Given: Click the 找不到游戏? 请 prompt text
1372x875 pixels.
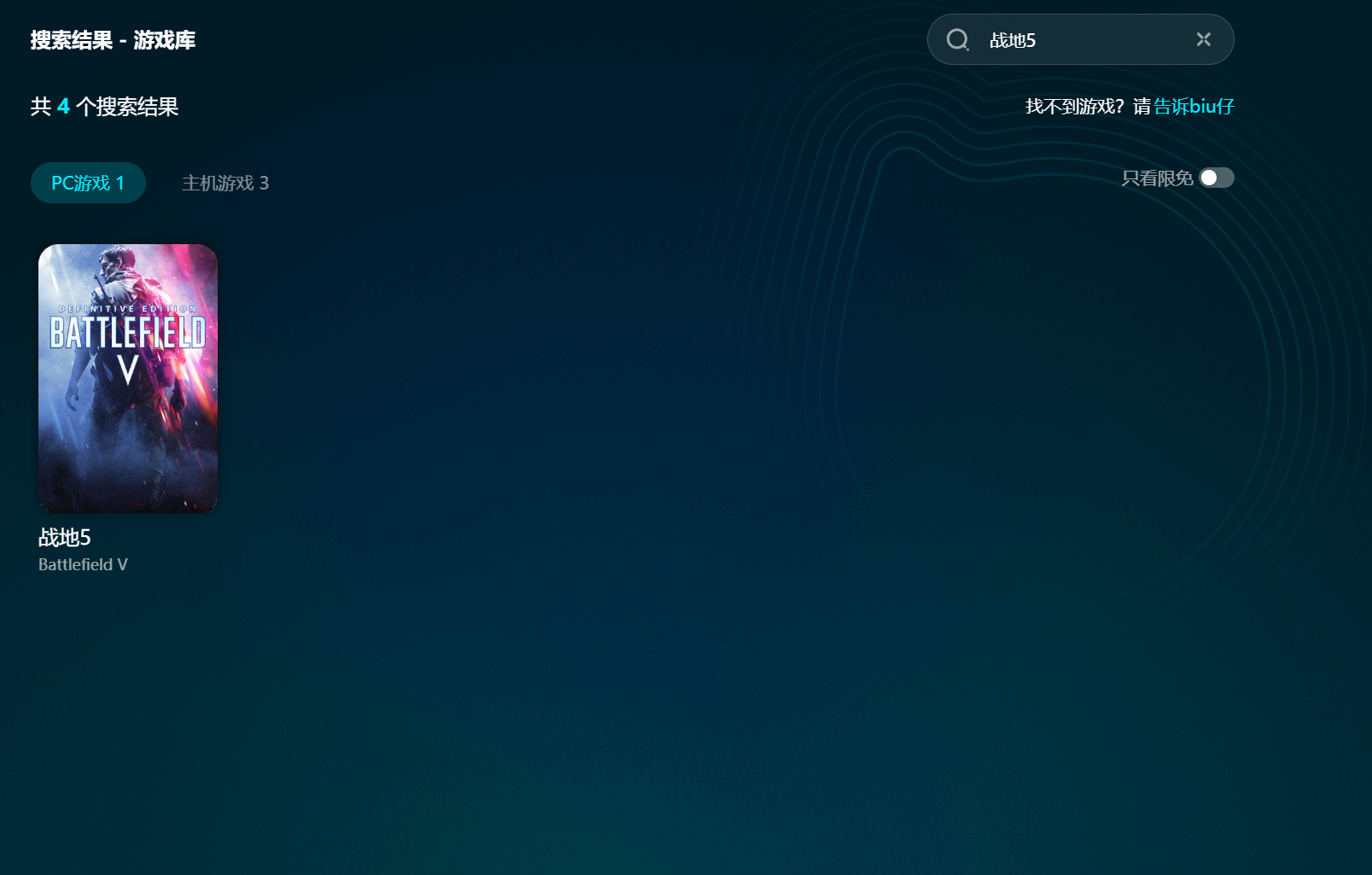Looking at the screenshot, I should [1089, 106].
